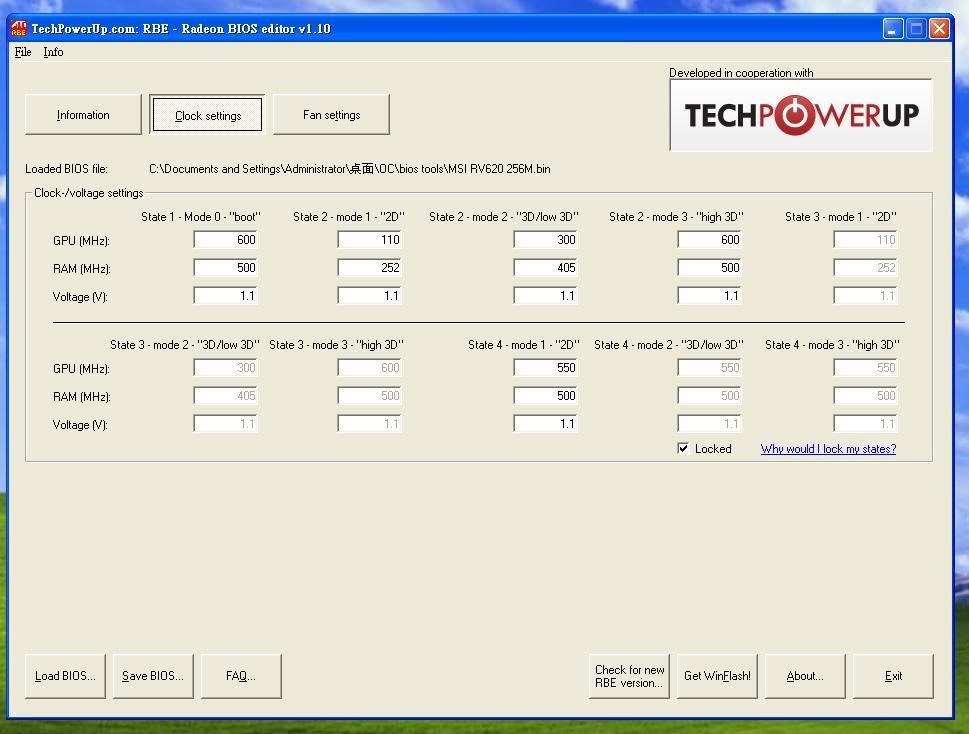Click GPU MHz field for State 2 mode 1
Viewport: 969px width, 734px height.
(370, 239)
